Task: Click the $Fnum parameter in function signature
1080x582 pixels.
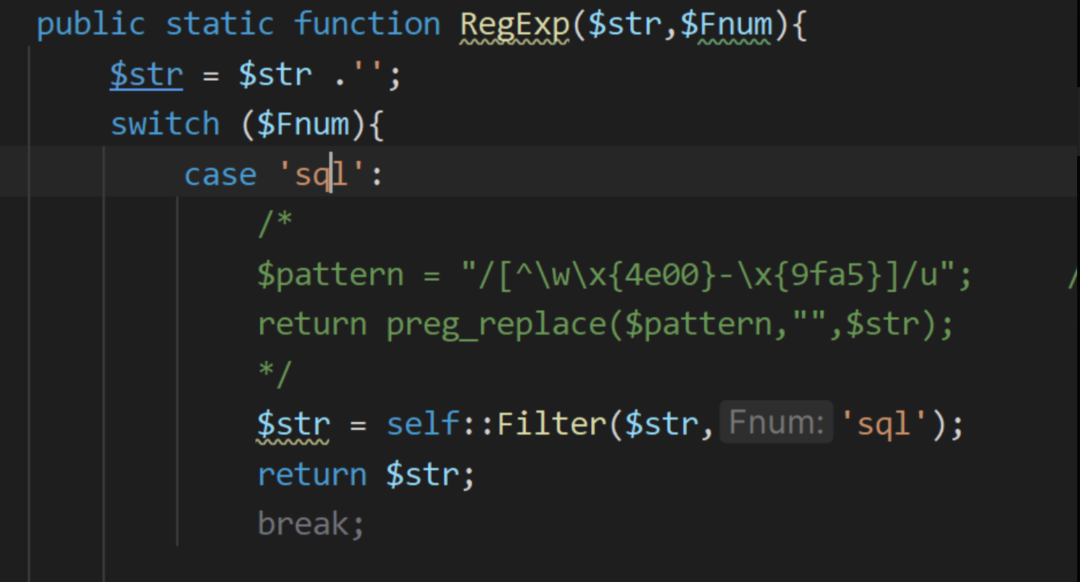Action: click(727, 25)
